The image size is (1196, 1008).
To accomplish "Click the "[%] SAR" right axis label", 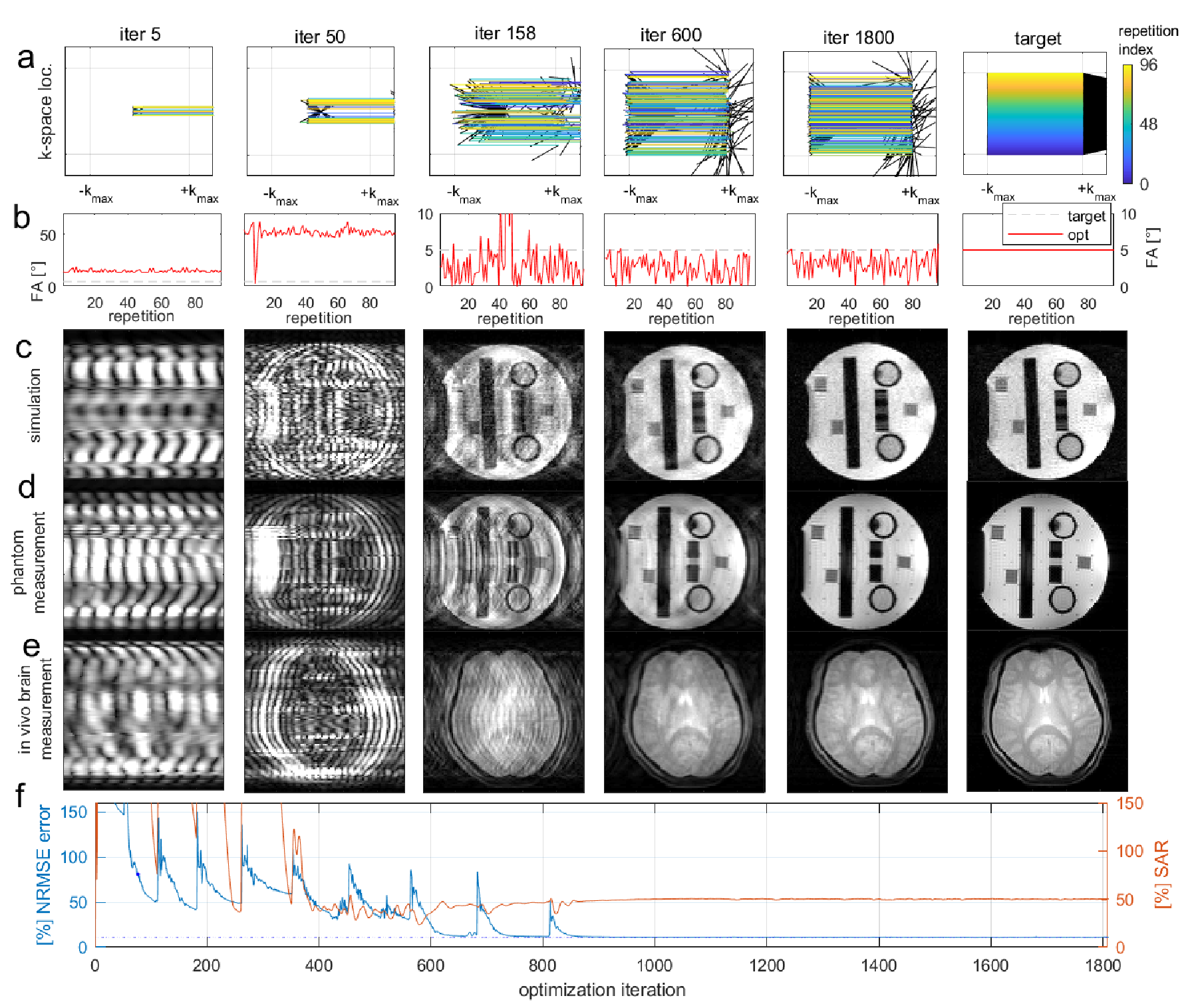I will [1161, 874].
